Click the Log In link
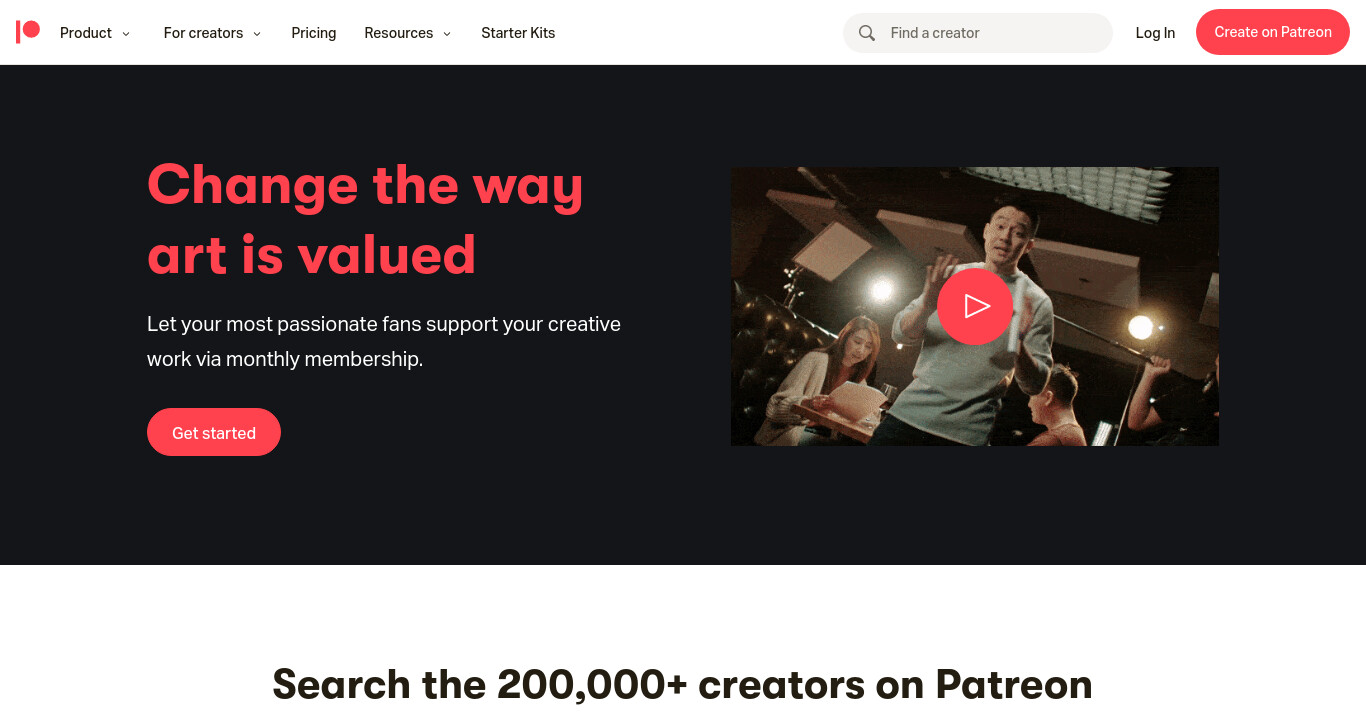The width and height of the screenshot is (1366, 720). tap(1155, 33)
